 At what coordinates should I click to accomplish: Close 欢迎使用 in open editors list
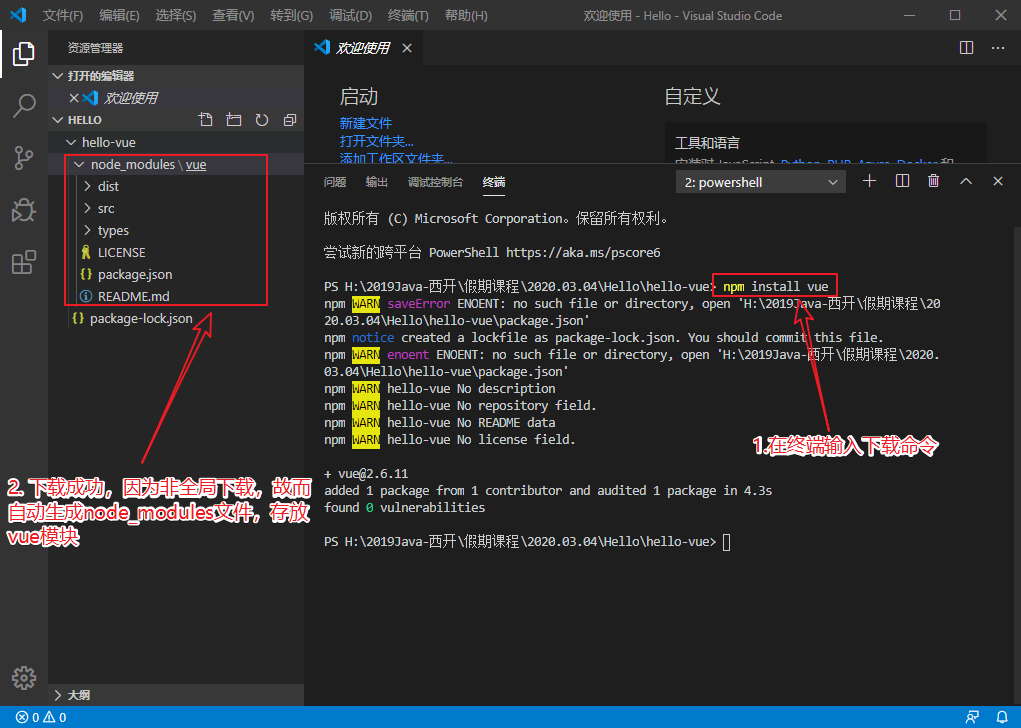pyautogui.click(x=74, y=98)
